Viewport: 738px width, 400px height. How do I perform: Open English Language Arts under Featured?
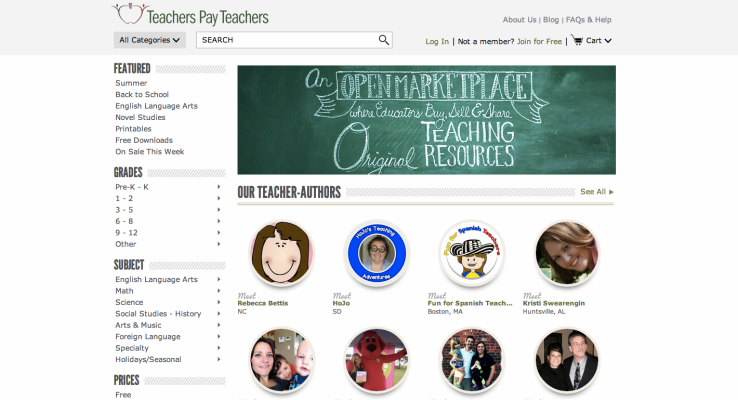click(x=156, y=106)
